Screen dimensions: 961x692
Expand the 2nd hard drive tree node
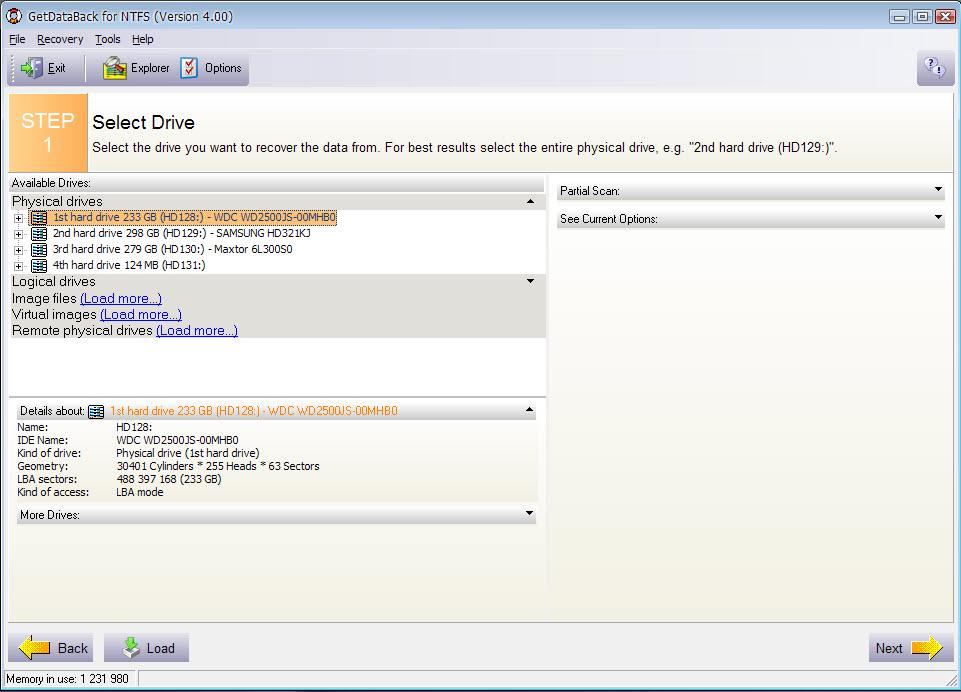[18, 234]
